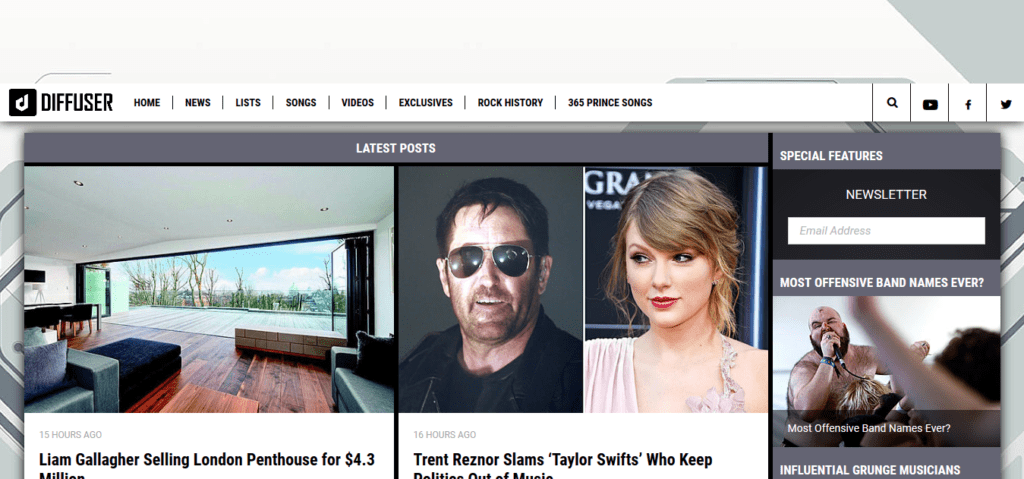Open the Songs section
The height and width of the screenshot is (479, 1024).
pyautogui.click(x=300, y=103)
